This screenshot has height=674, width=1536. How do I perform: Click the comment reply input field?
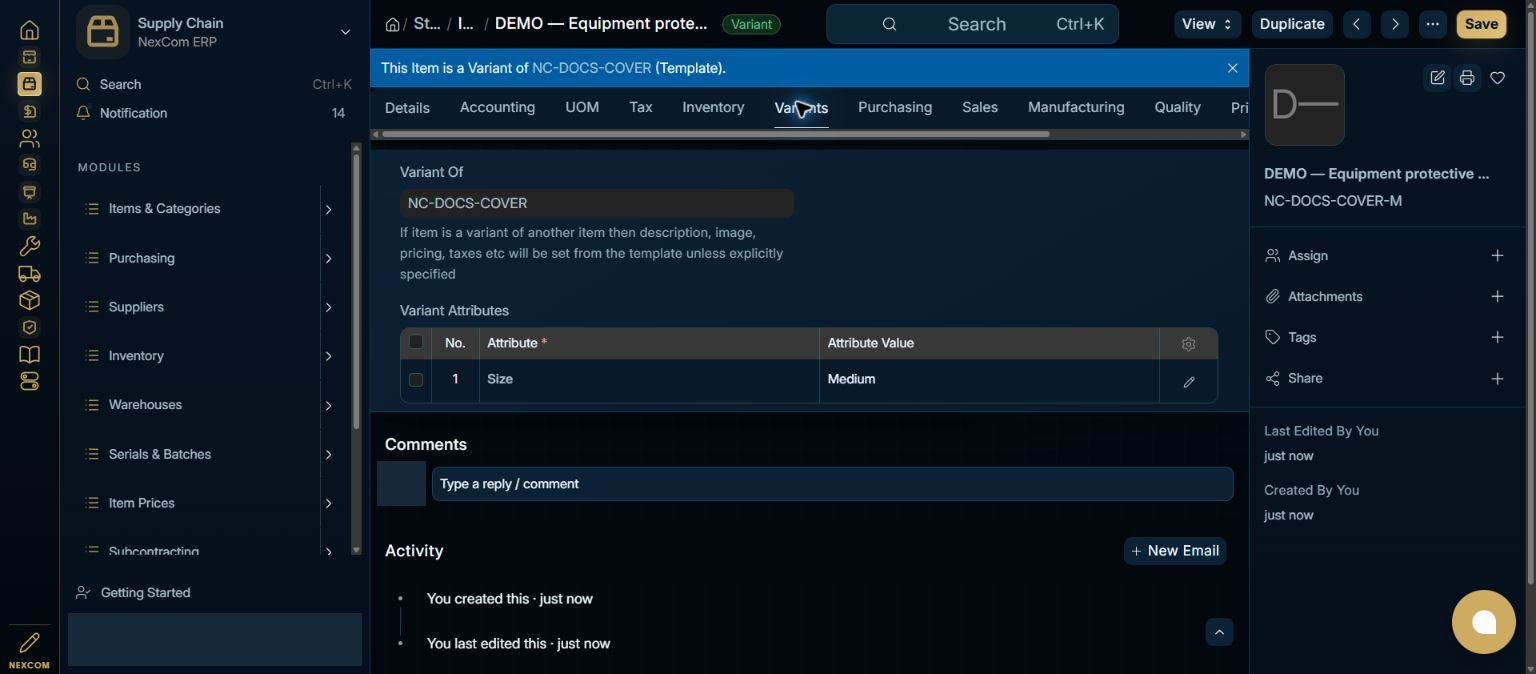(832, 484)
